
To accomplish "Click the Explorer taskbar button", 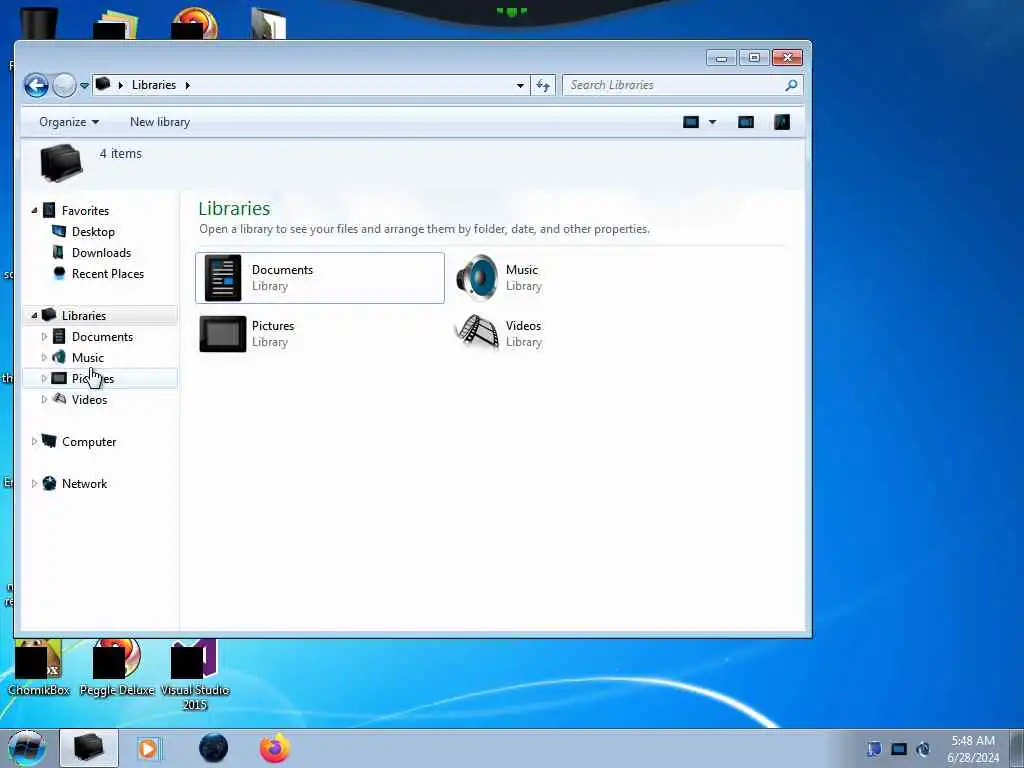I will (89, 748).
